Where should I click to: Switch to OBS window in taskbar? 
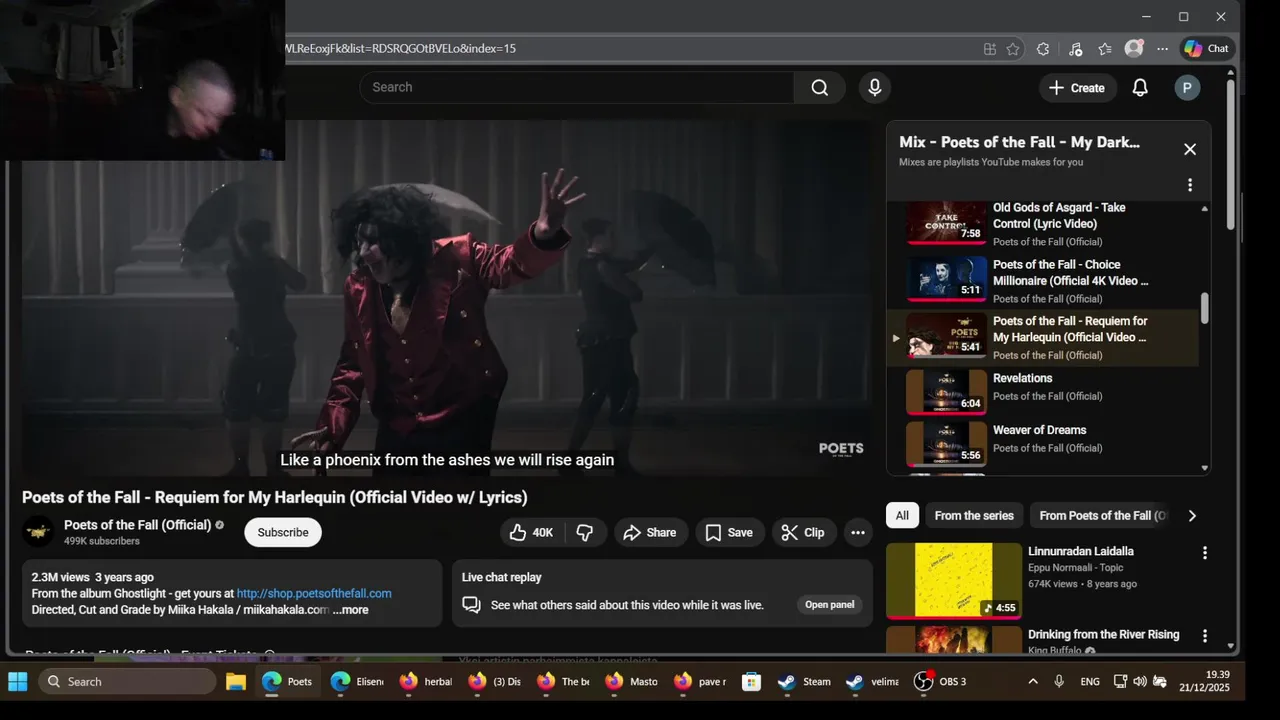click(941, 682)
